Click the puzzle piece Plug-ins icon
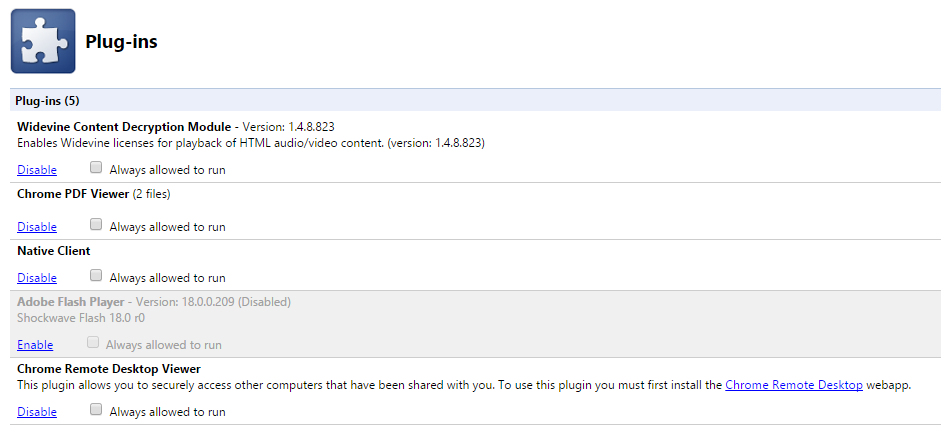Viewport: 941px width, 441px height. [x=43, y=41]
